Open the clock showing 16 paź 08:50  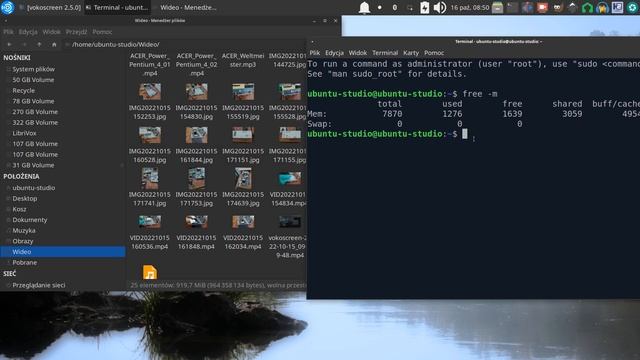[x=470, y=7]
